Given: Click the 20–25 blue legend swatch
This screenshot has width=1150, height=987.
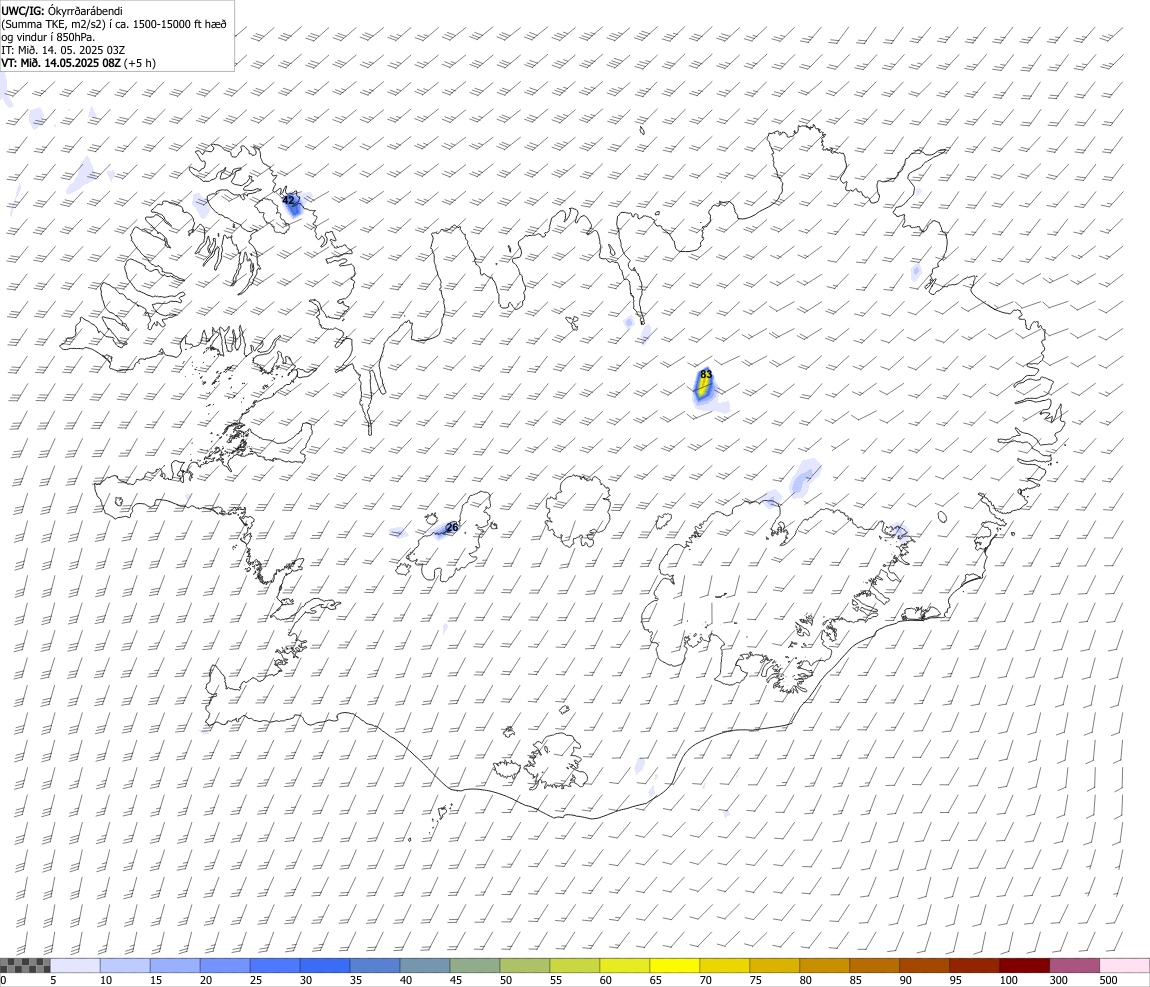Looking at the screenshot, I should [x=225, y=965].
